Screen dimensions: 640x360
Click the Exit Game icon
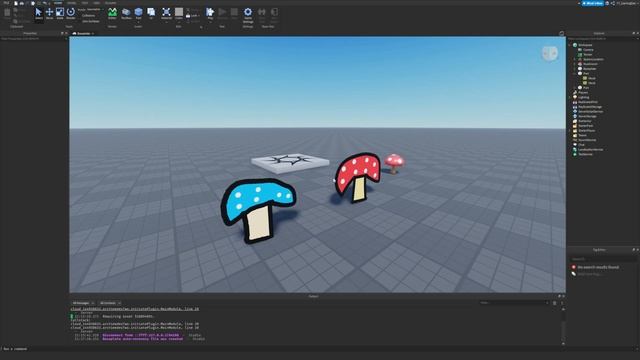click(274, 14)
